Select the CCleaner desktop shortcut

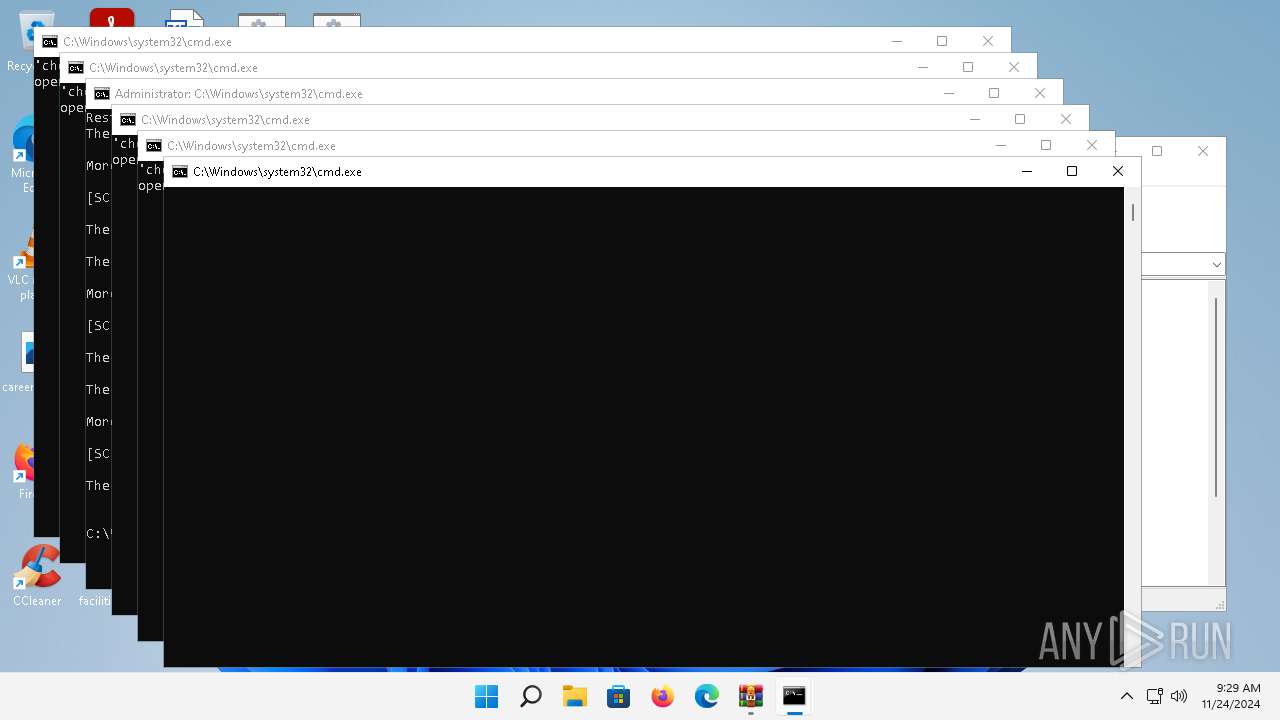(37, 575)
